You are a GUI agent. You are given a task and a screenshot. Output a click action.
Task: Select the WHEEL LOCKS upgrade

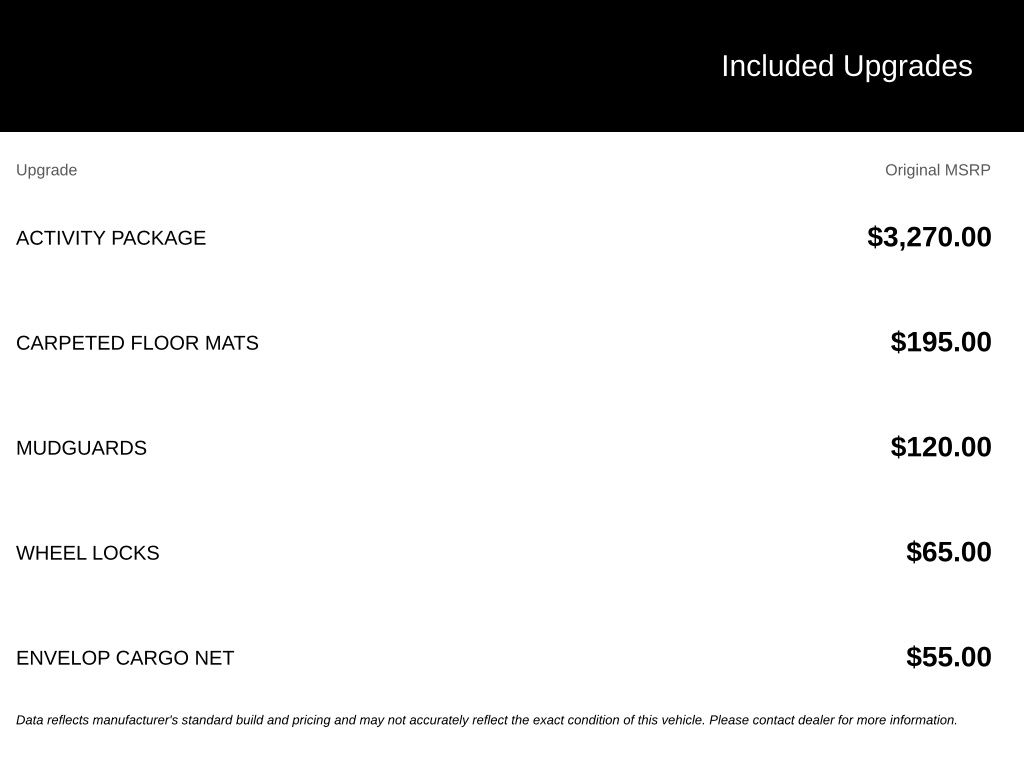pos(88,553)
